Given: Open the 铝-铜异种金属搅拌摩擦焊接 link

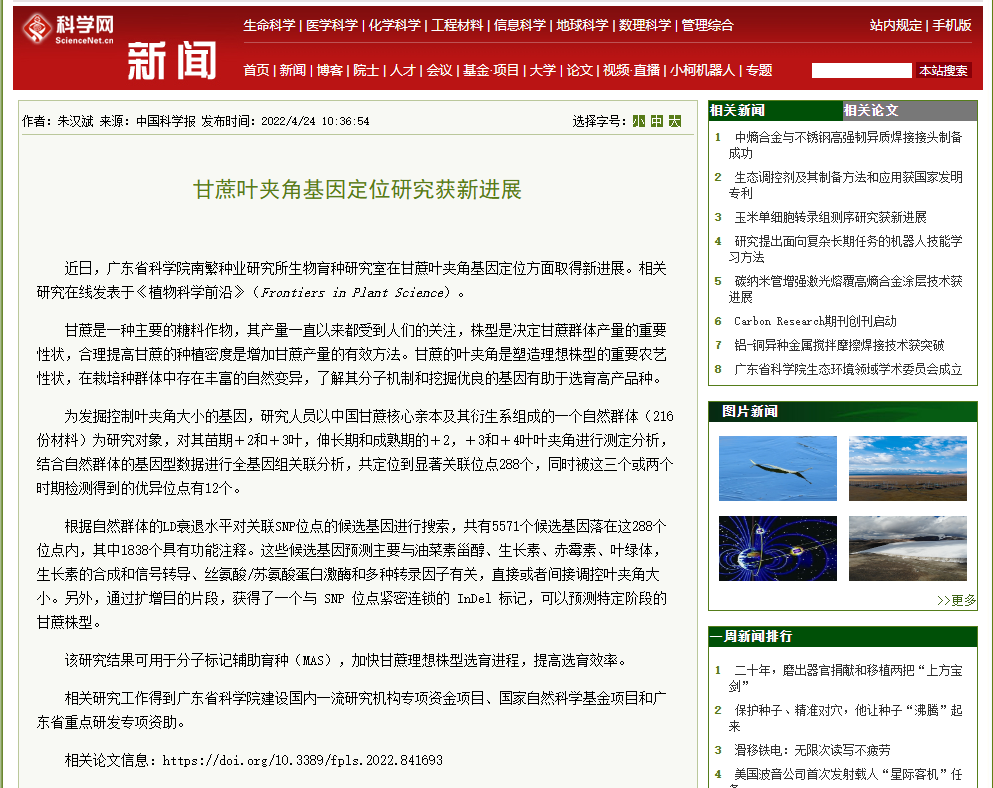Looking at the screenshot, I should (x=839, y=345).
